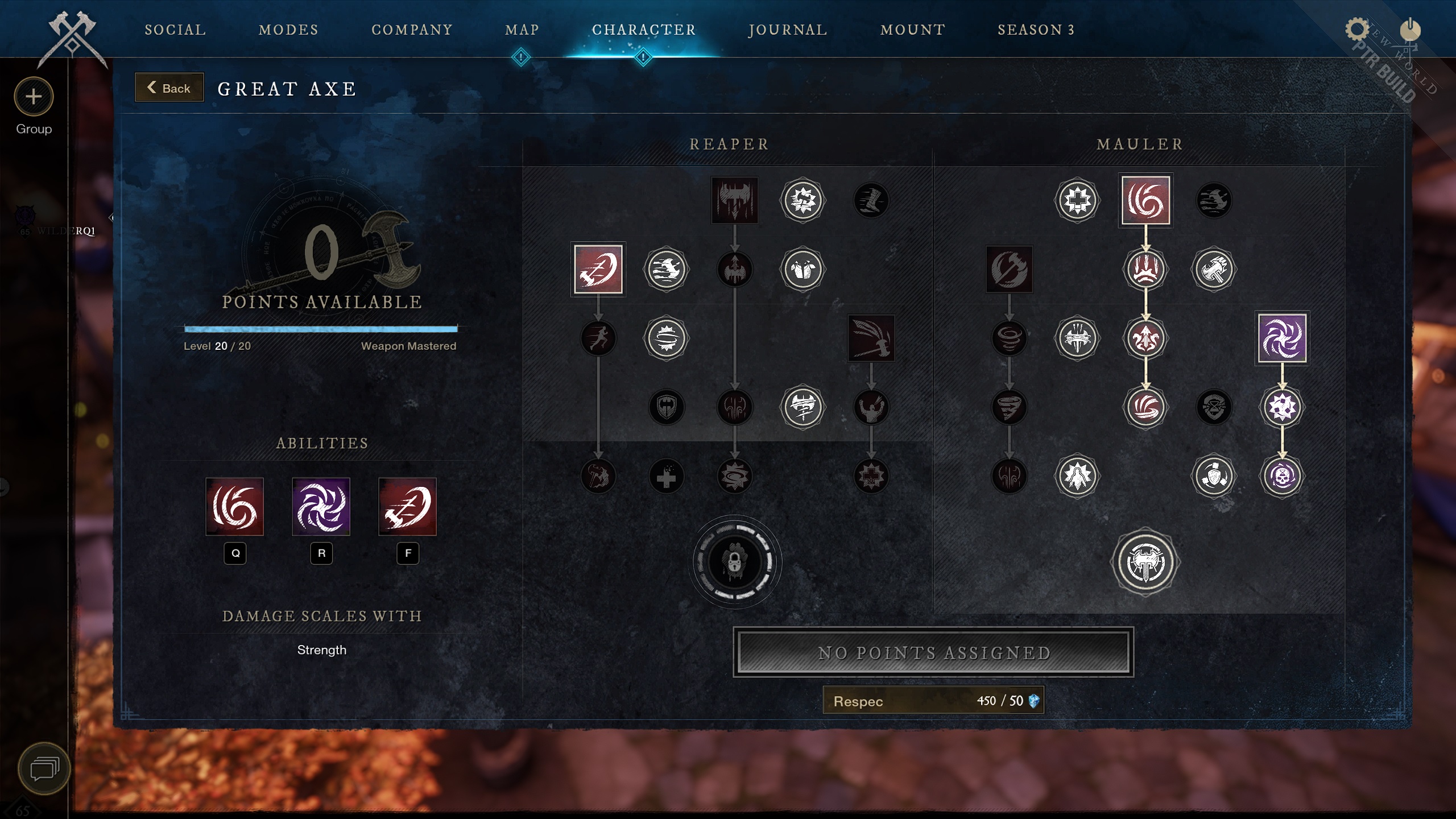Open the CHARACTER menu tab
Viewport: 1456px width, 819px height.
click(x=643, y=29)
